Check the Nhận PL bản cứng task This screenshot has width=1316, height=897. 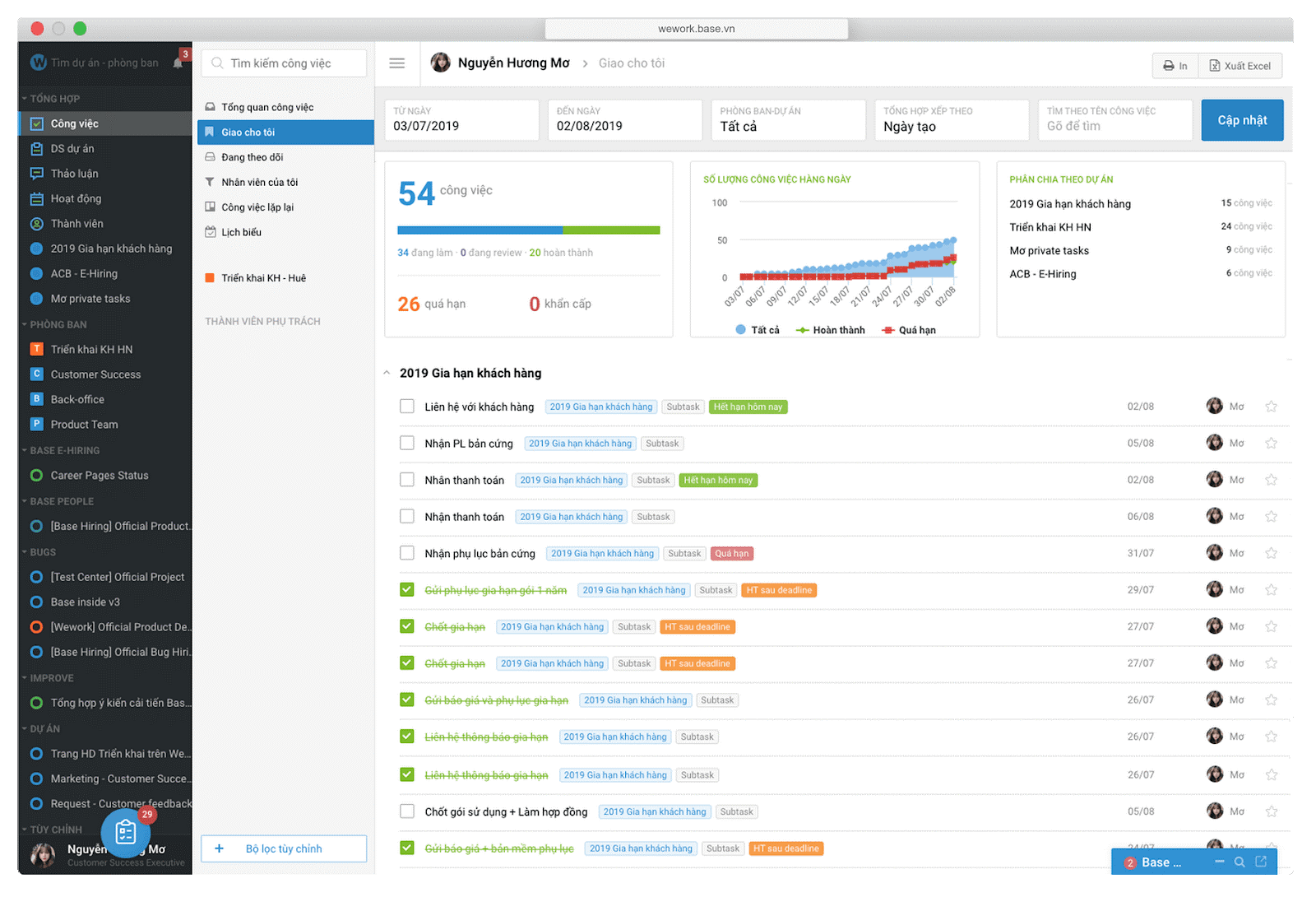407,444
